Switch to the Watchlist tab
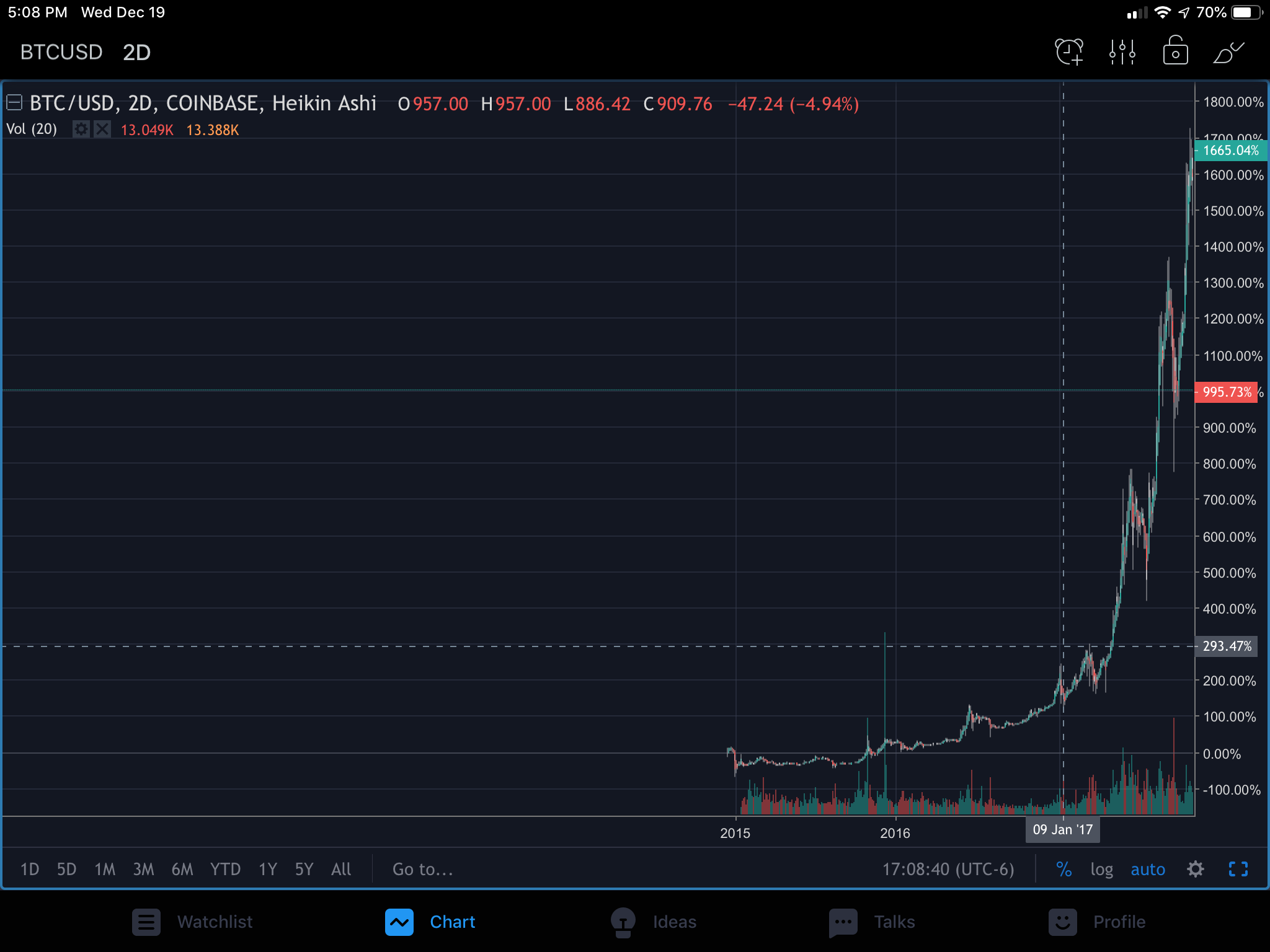This screenshot has height=952, width=1270. 192,922
